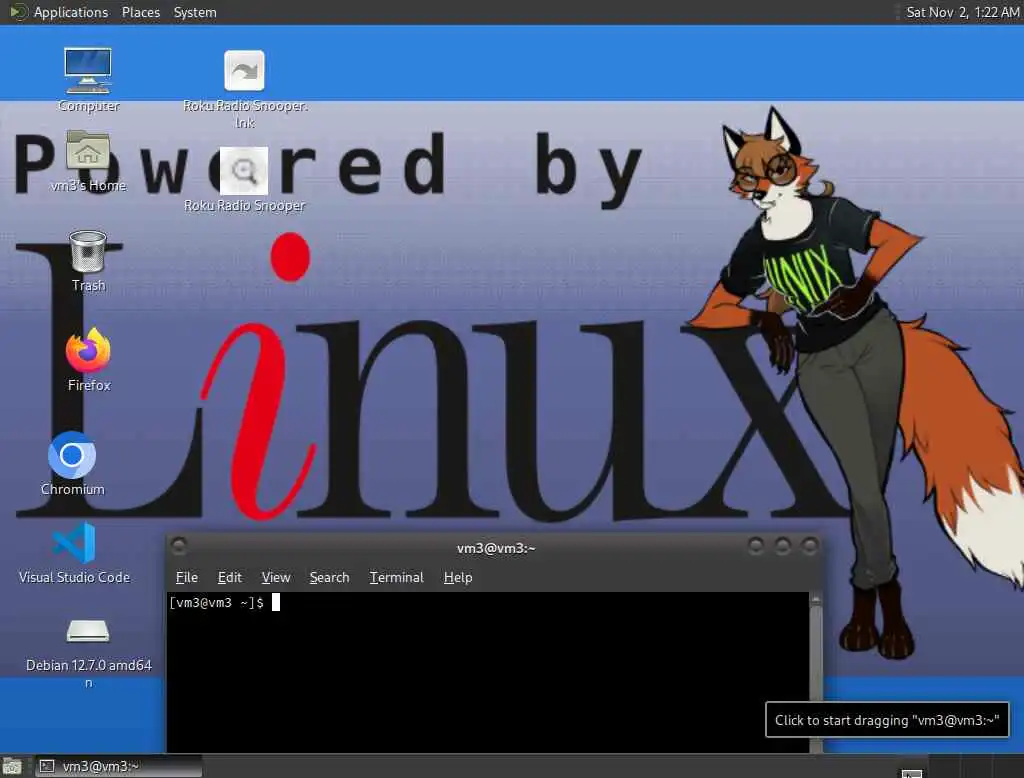The height and width of the screenshot is (778, 1024).
Task: Click the terminal vertical scrollbar
Action: [x=815, y=673]
